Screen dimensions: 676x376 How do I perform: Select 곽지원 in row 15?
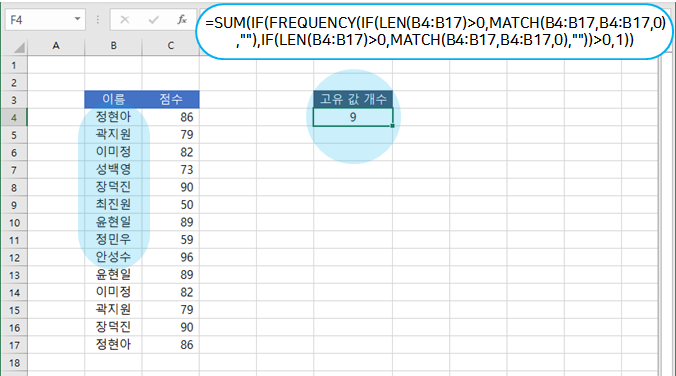point(113,310)
